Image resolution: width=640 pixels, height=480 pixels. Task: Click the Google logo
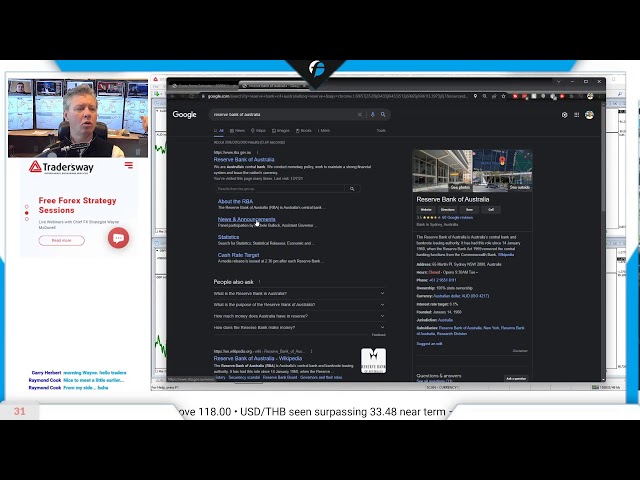[184, 115]
